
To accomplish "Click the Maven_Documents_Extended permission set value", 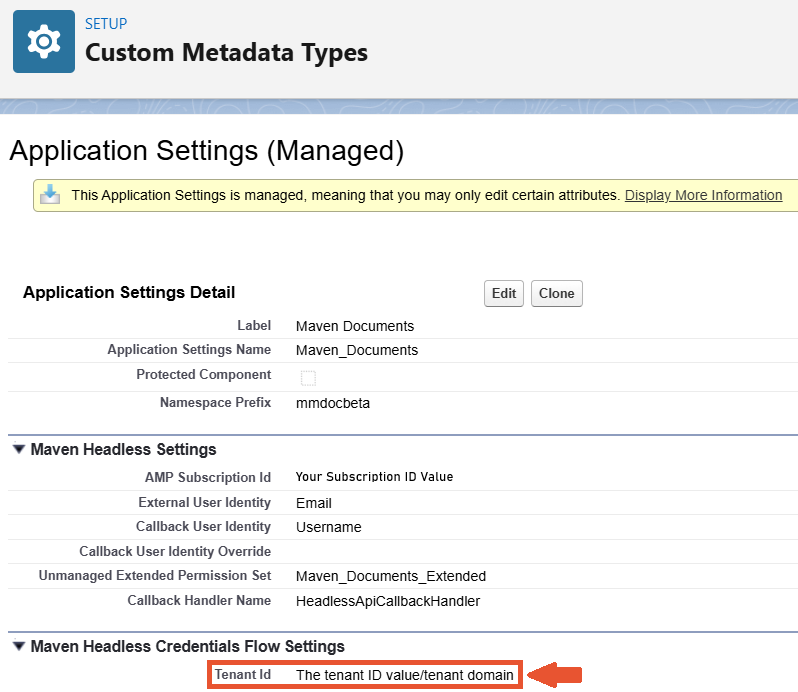I will [x=390, y=576].
